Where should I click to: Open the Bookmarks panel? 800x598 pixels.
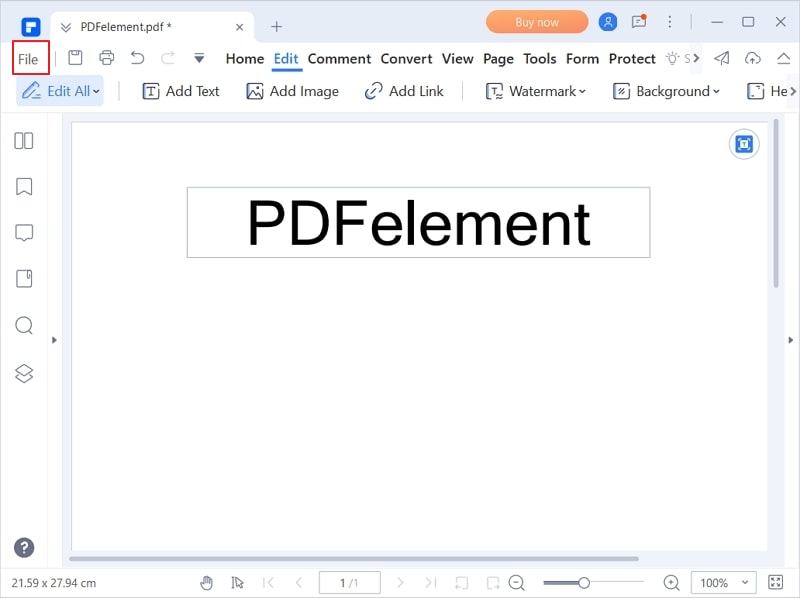(x=24, y=187)
